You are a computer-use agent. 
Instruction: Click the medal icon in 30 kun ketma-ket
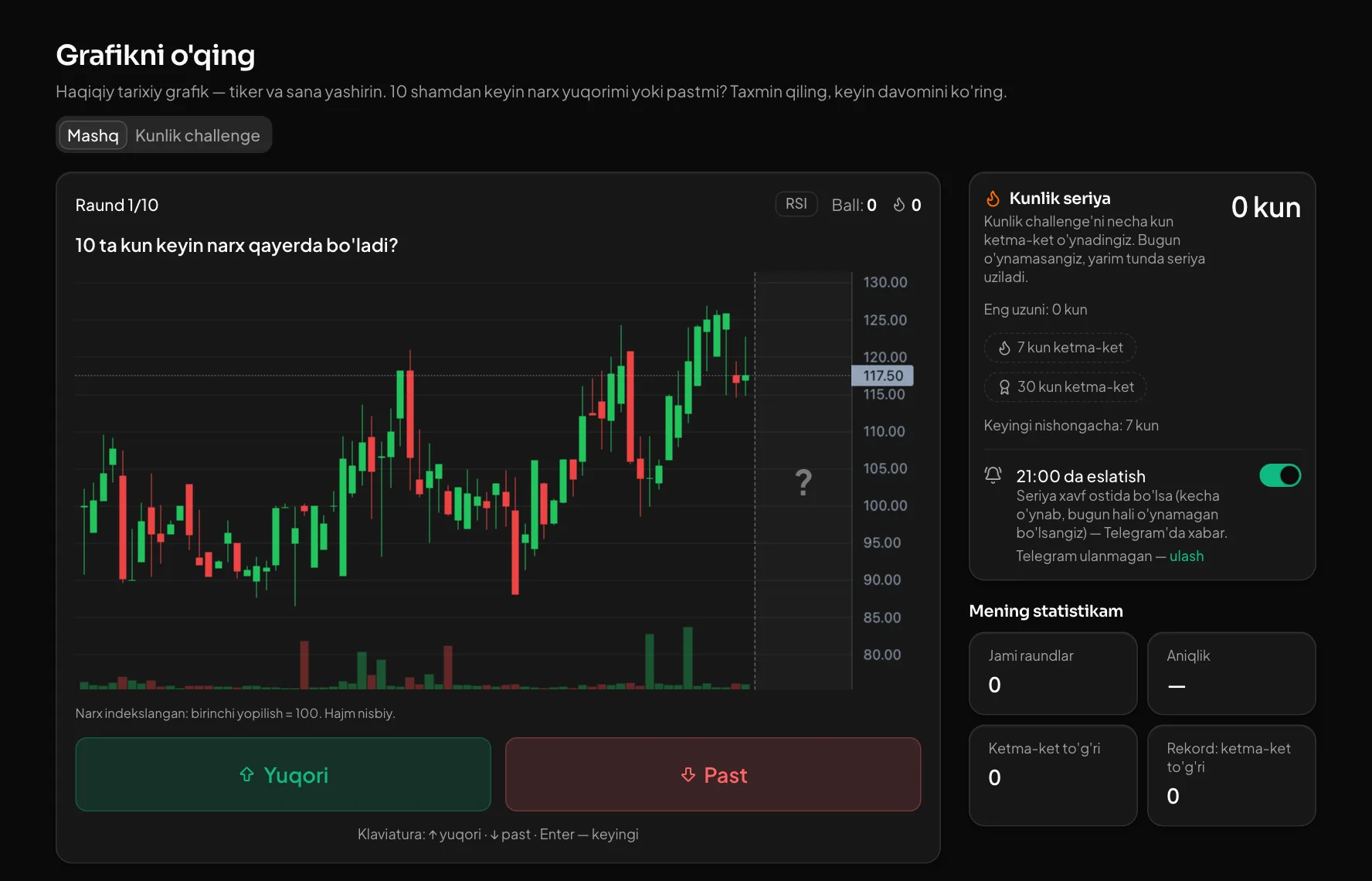point(1004,387)
